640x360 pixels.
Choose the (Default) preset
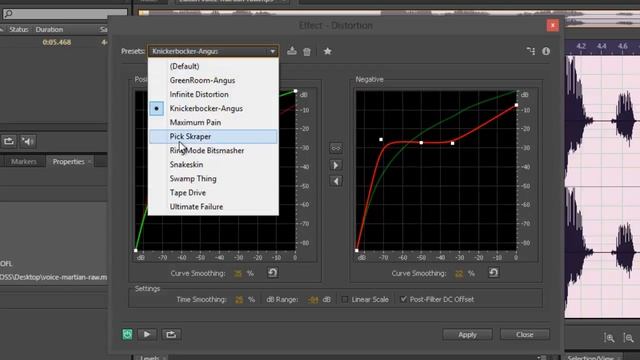click(213, 66)
